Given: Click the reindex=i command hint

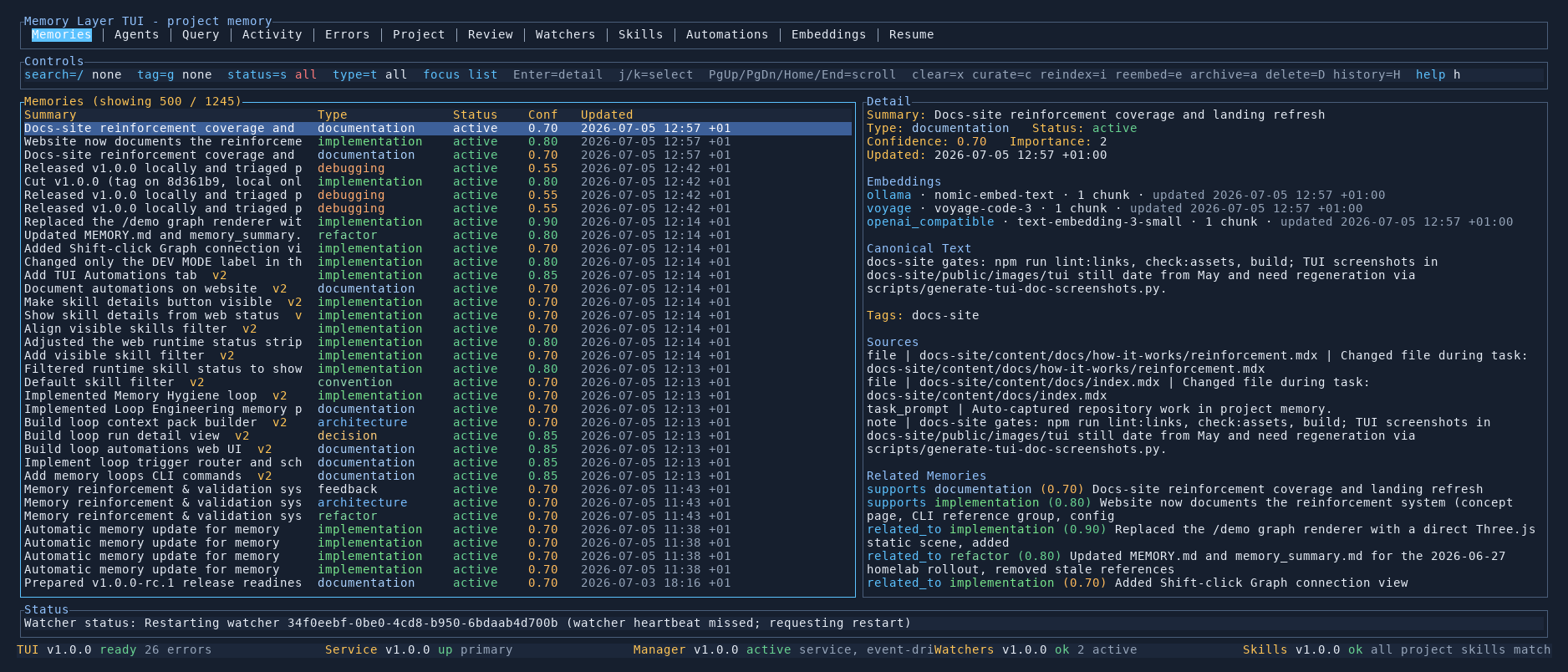Looking at the screenshot, I should click(1073, 74).
